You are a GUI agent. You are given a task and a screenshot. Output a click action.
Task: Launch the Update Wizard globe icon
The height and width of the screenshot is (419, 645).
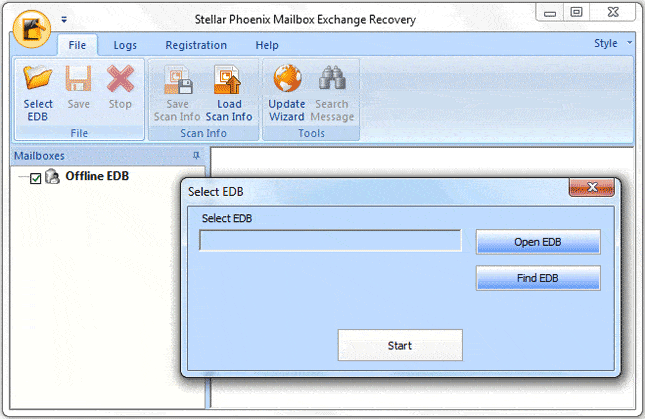tap(287, 78)
